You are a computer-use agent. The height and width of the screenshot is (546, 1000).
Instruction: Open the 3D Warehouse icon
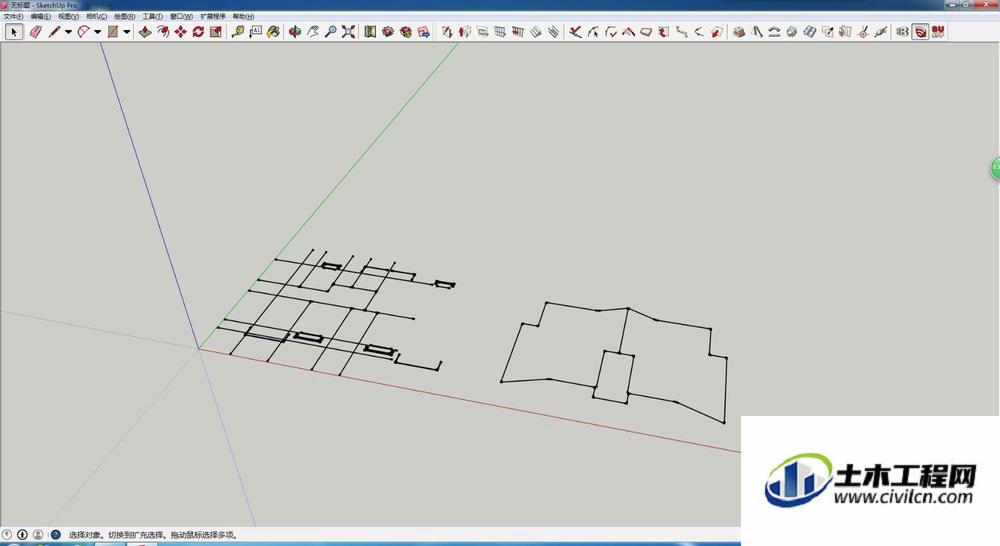[x=388, y=31]
